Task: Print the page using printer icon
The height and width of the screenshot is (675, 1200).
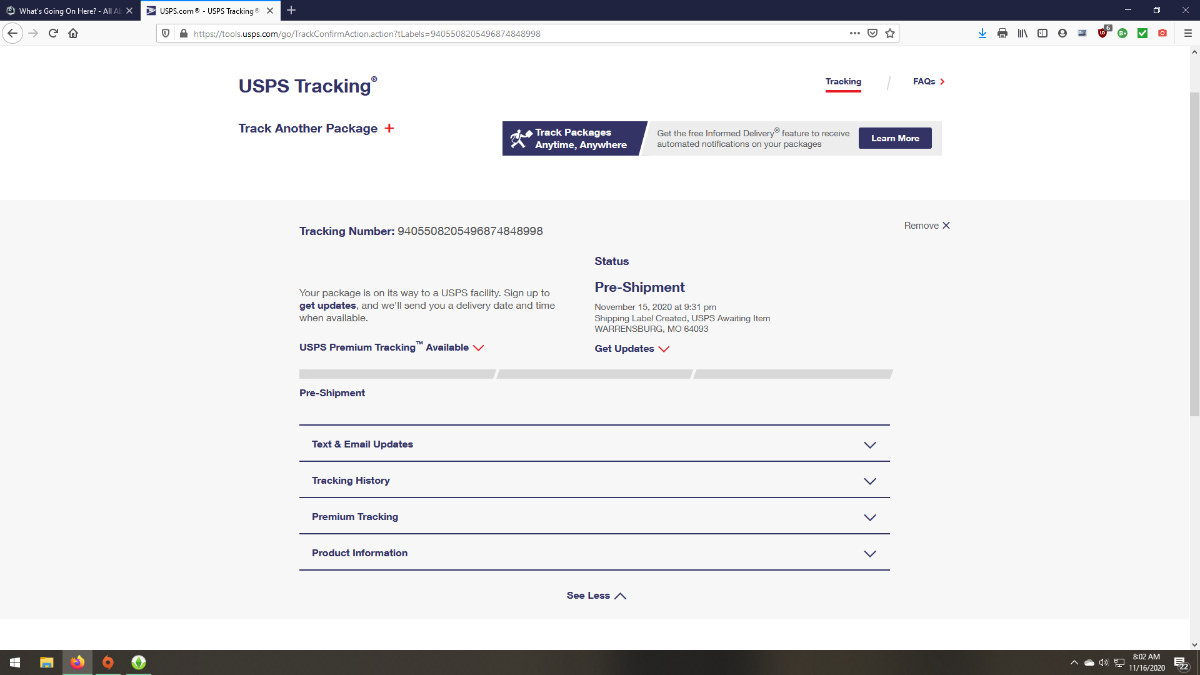Action: (x=1003, y=33)
